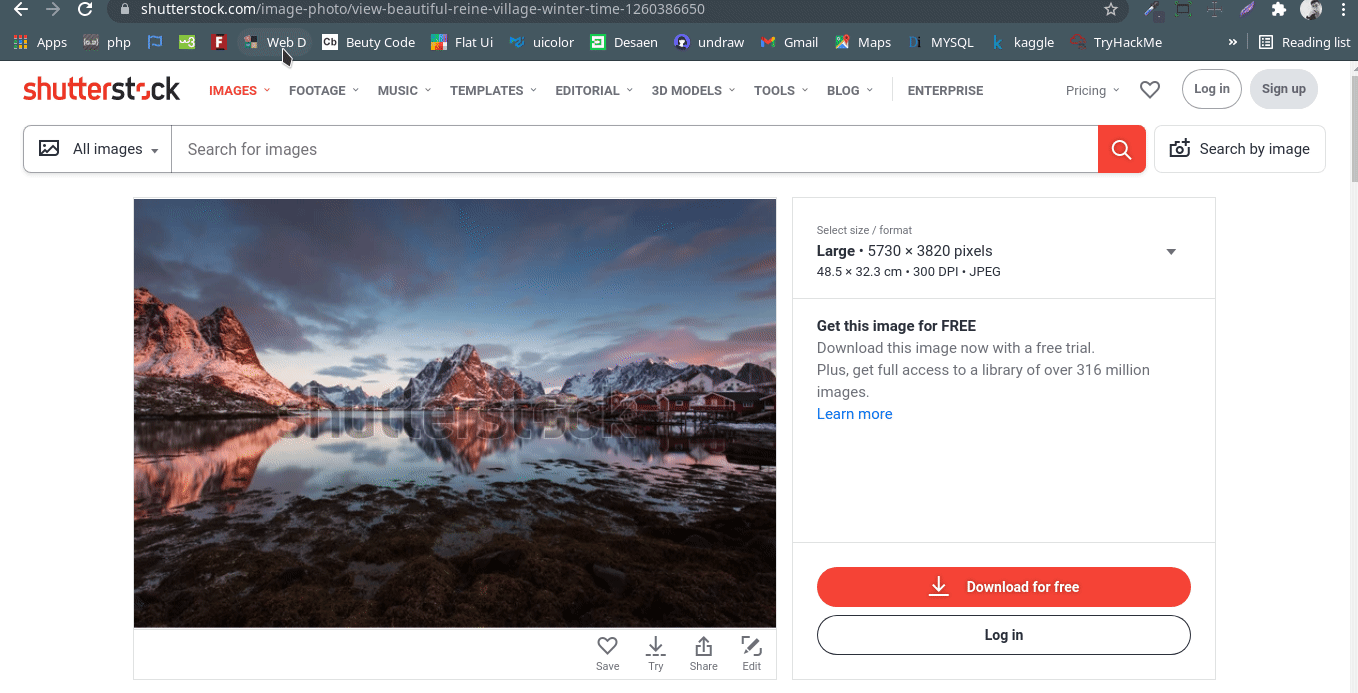Click the red search magnifier button

1120,148
